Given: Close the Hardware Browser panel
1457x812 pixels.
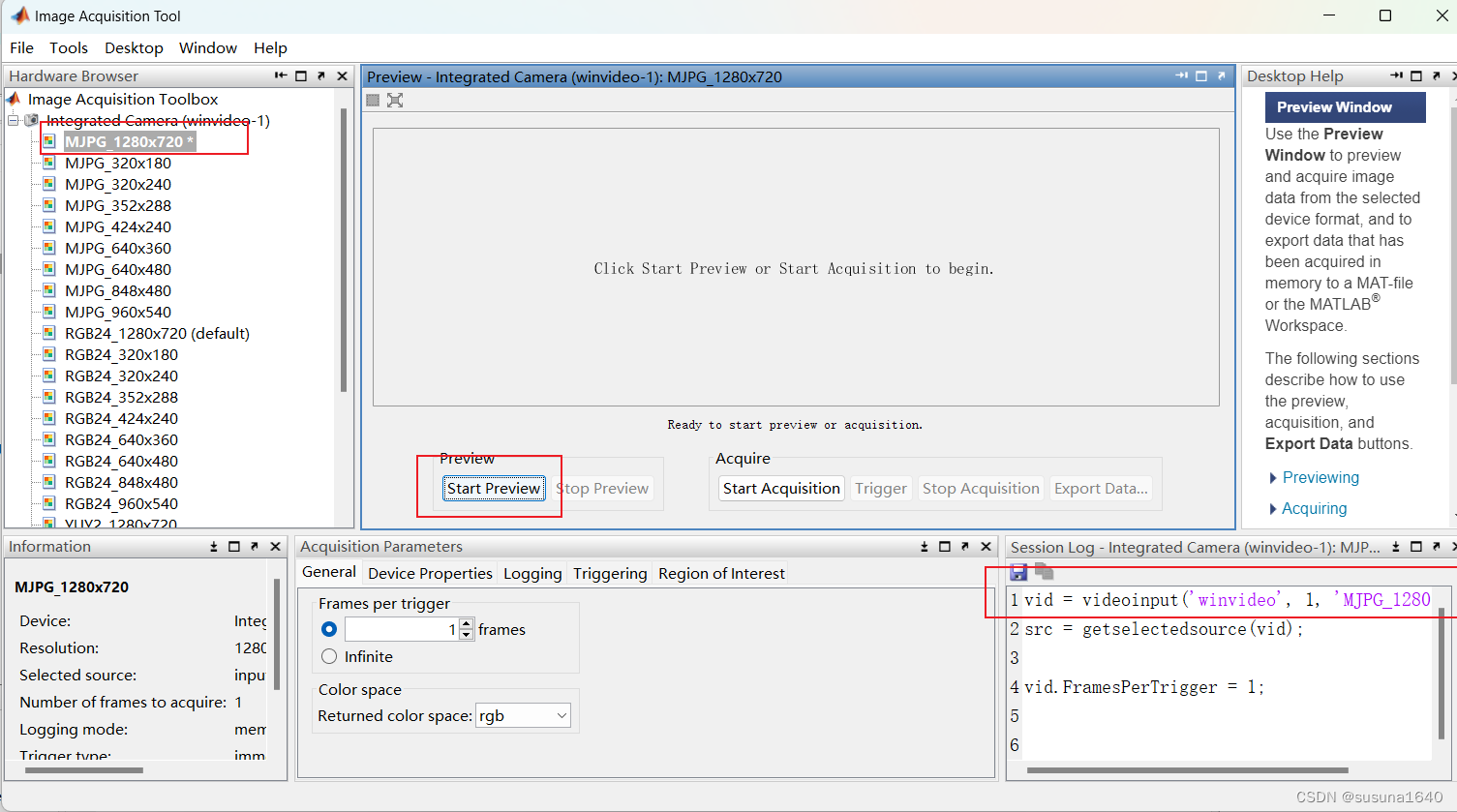Looking at the screenshot, I should coord(342,75).
